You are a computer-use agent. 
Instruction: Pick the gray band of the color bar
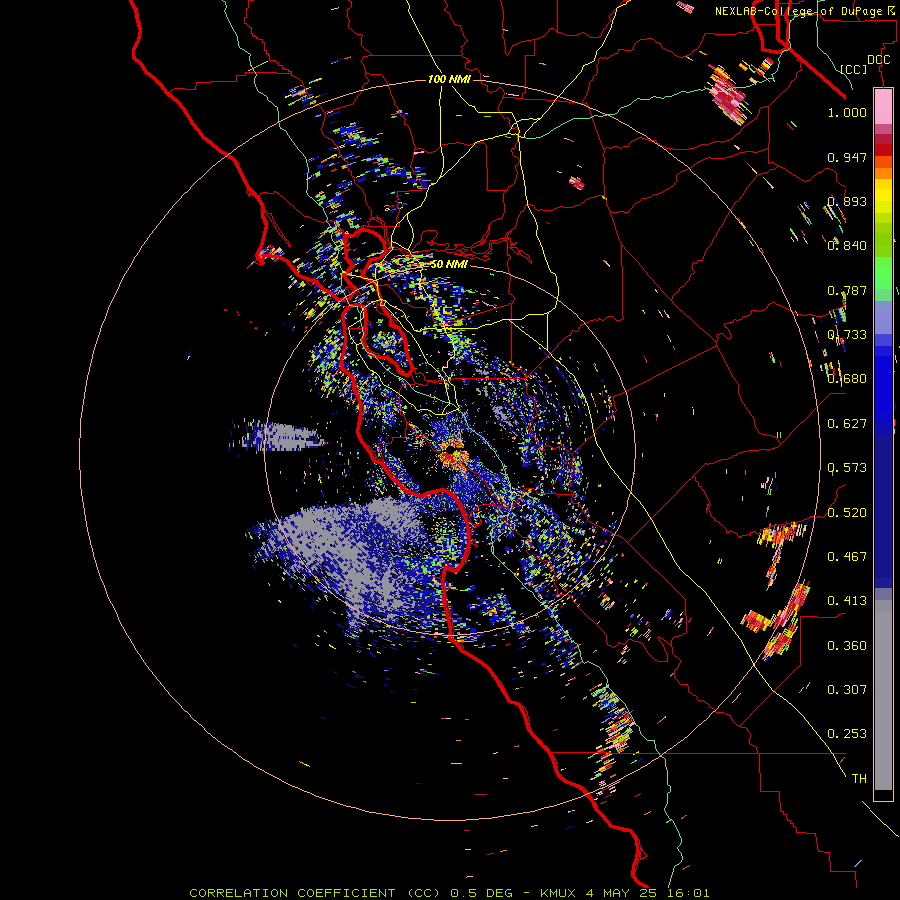pos(883,695)
